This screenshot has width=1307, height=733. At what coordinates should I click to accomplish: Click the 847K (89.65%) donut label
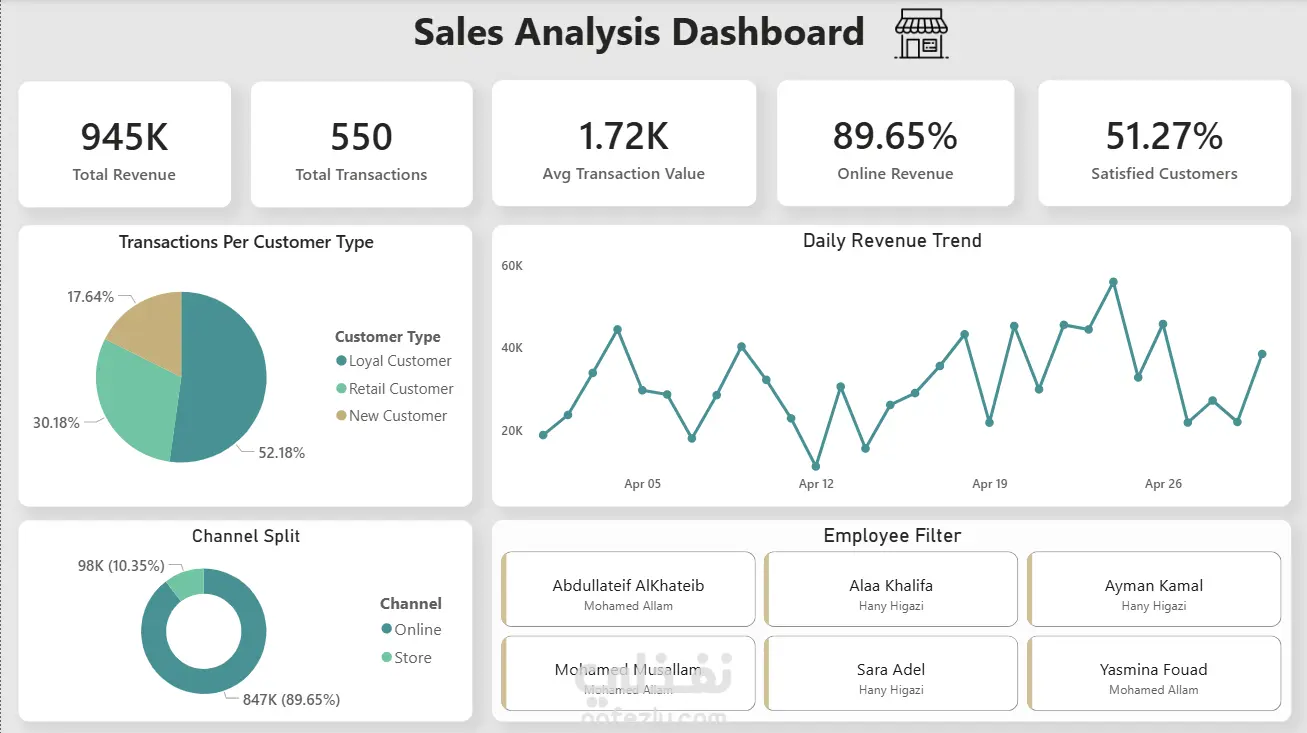292,700
